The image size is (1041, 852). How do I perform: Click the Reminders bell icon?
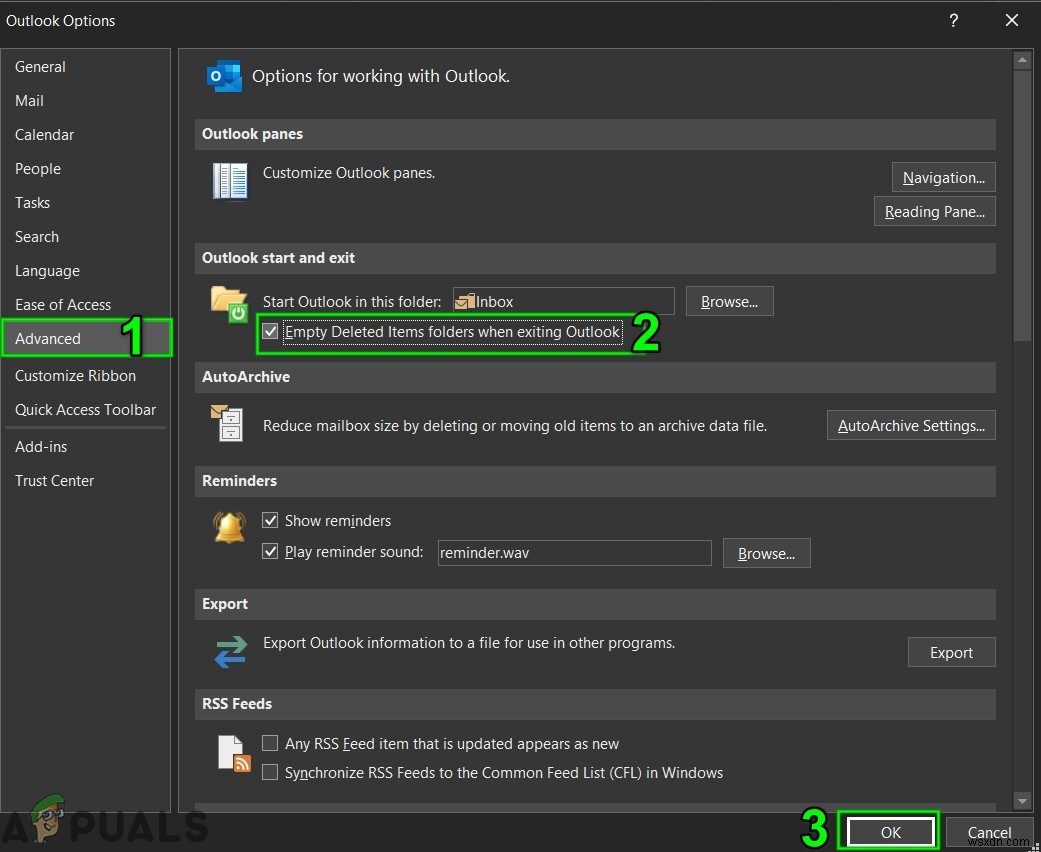click(x=229, y=528)
